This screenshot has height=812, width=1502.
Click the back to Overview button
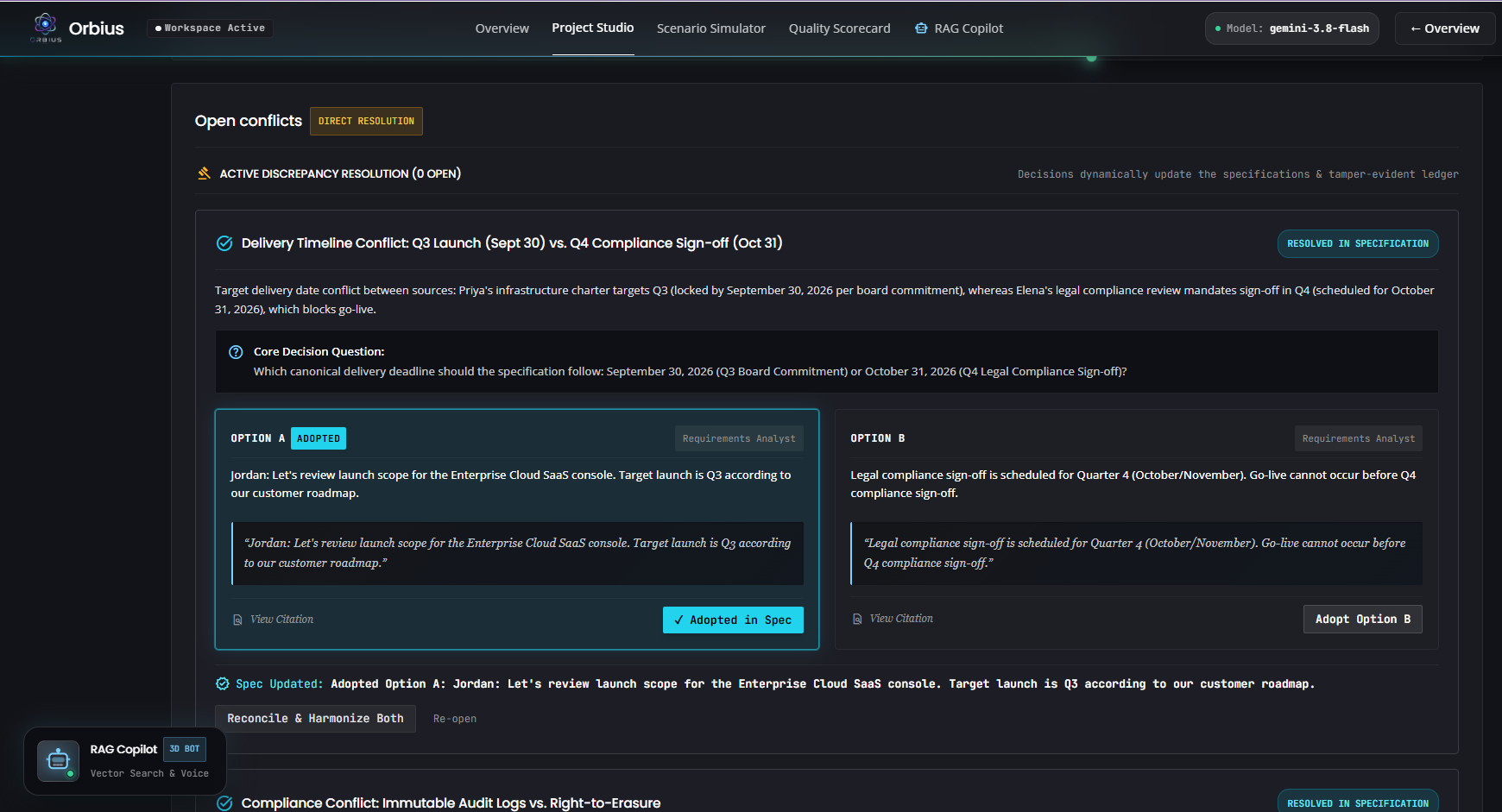click(x=1445, y=28)
